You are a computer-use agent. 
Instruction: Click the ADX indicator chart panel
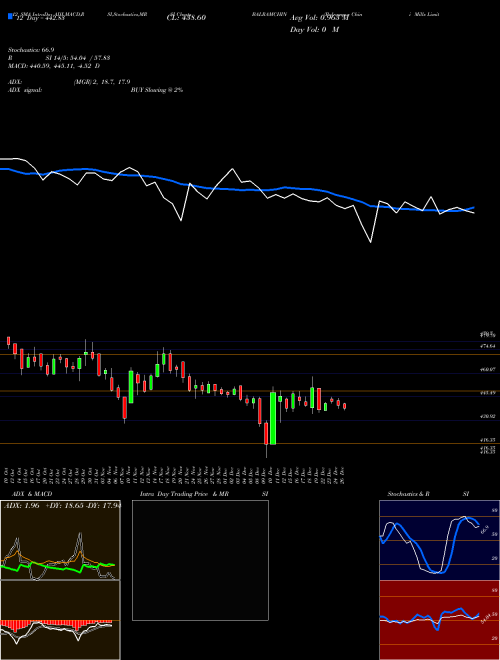[x=60, y=540]
